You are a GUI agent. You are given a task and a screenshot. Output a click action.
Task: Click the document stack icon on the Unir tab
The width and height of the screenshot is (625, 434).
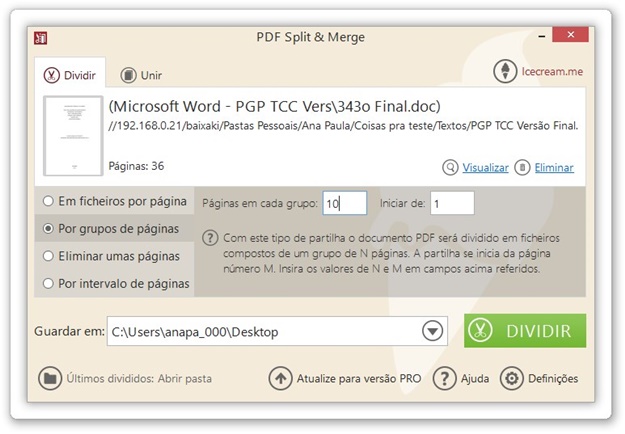point(128,75)
